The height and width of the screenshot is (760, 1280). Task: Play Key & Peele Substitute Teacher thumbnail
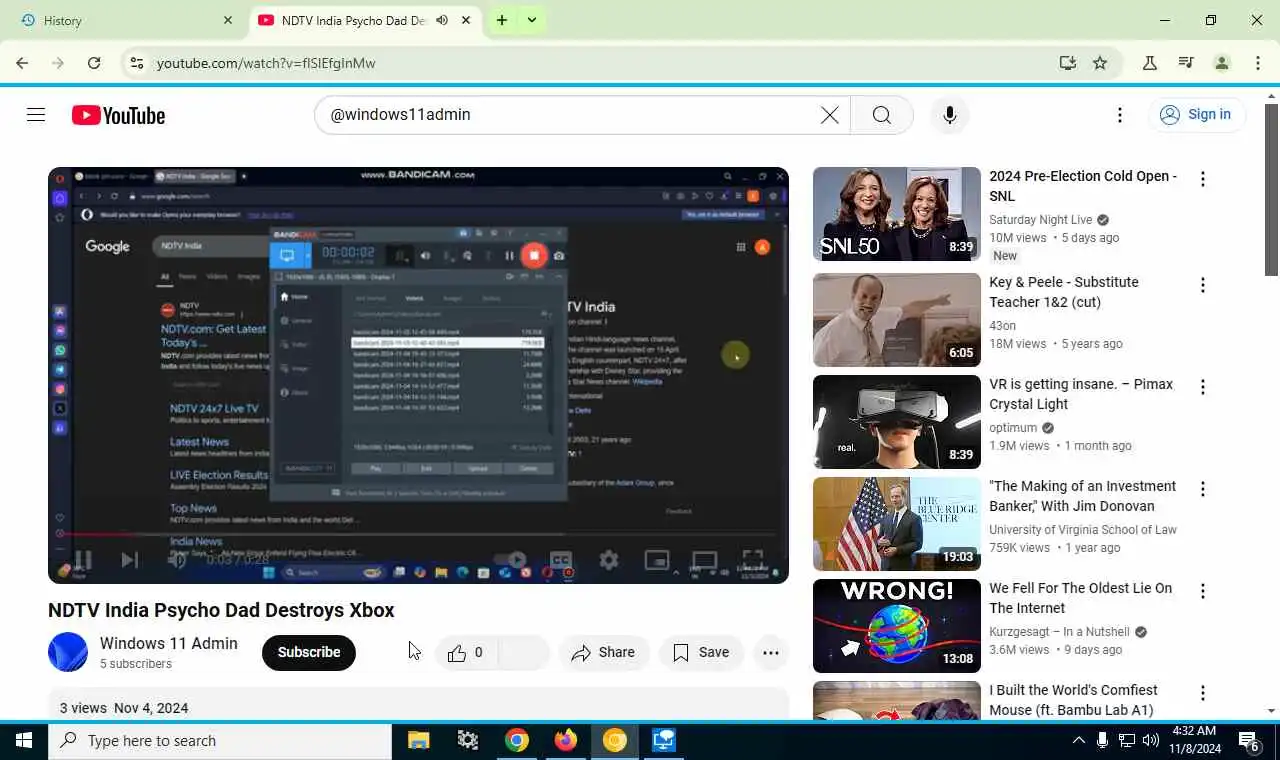point(897,320)
